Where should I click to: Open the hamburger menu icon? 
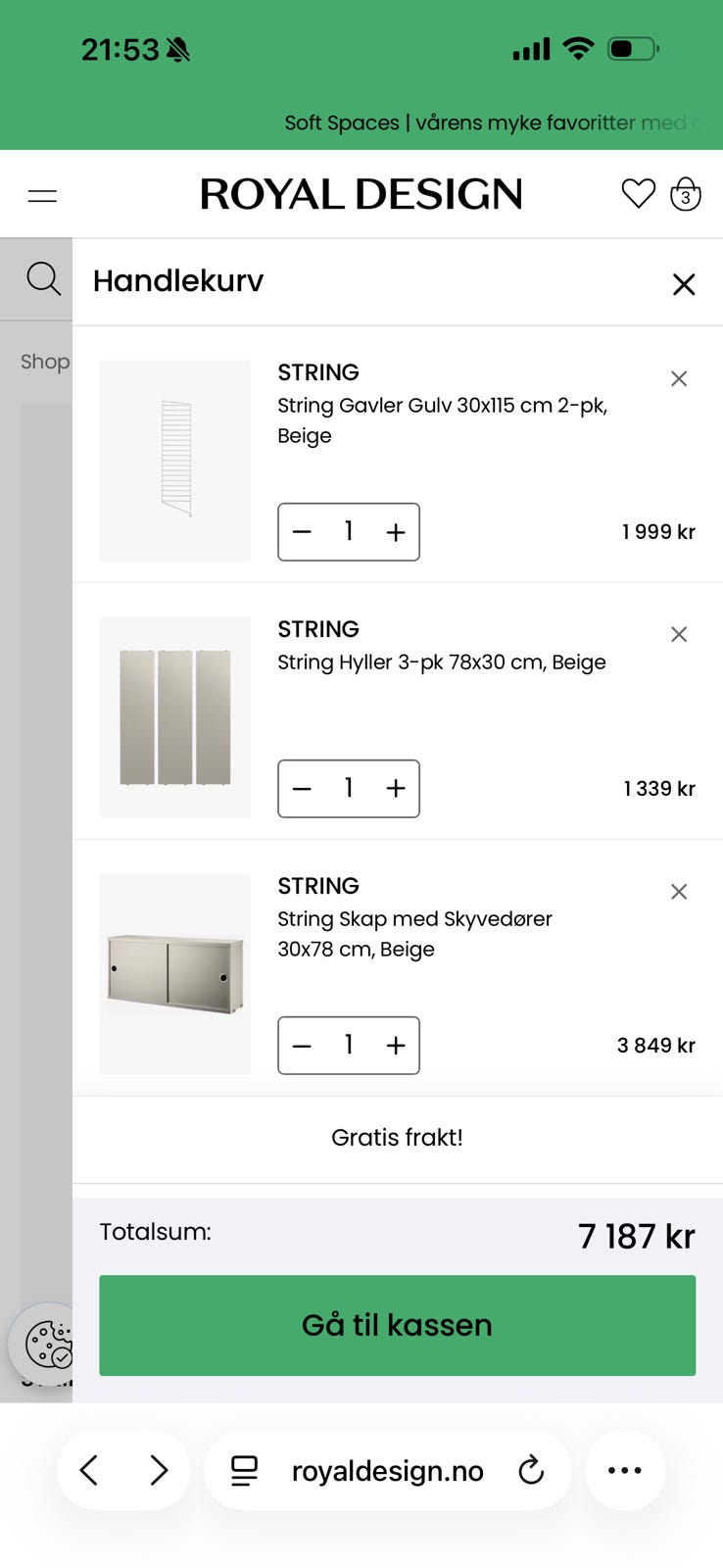pos(42,195)
